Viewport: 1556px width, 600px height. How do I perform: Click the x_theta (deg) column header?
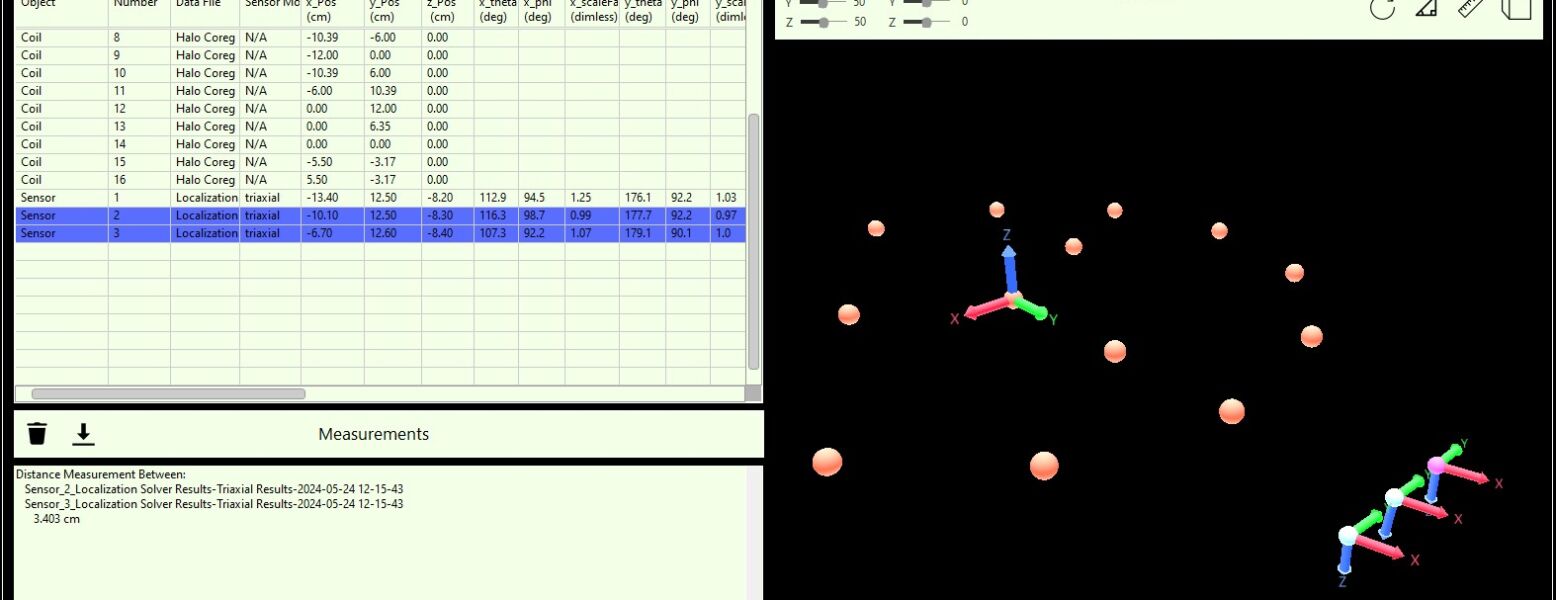click(496, 11)
